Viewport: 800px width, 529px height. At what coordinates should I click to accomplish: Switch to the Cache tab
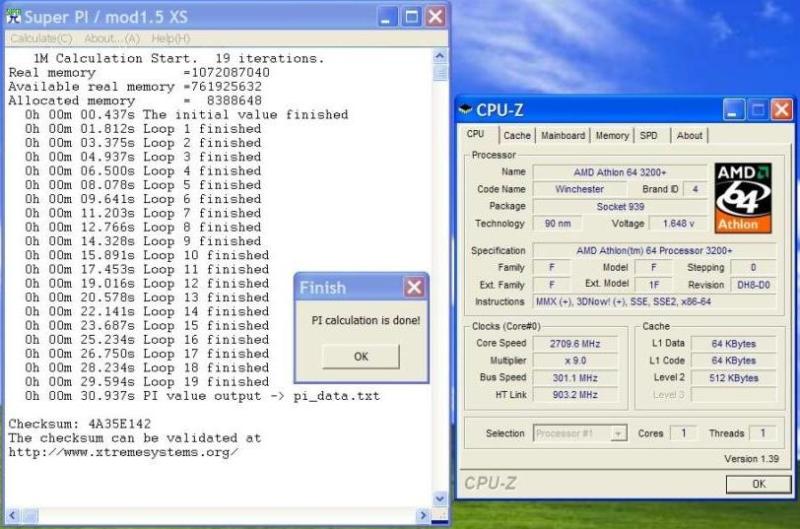pyautogui.click(x=517, y=135)
